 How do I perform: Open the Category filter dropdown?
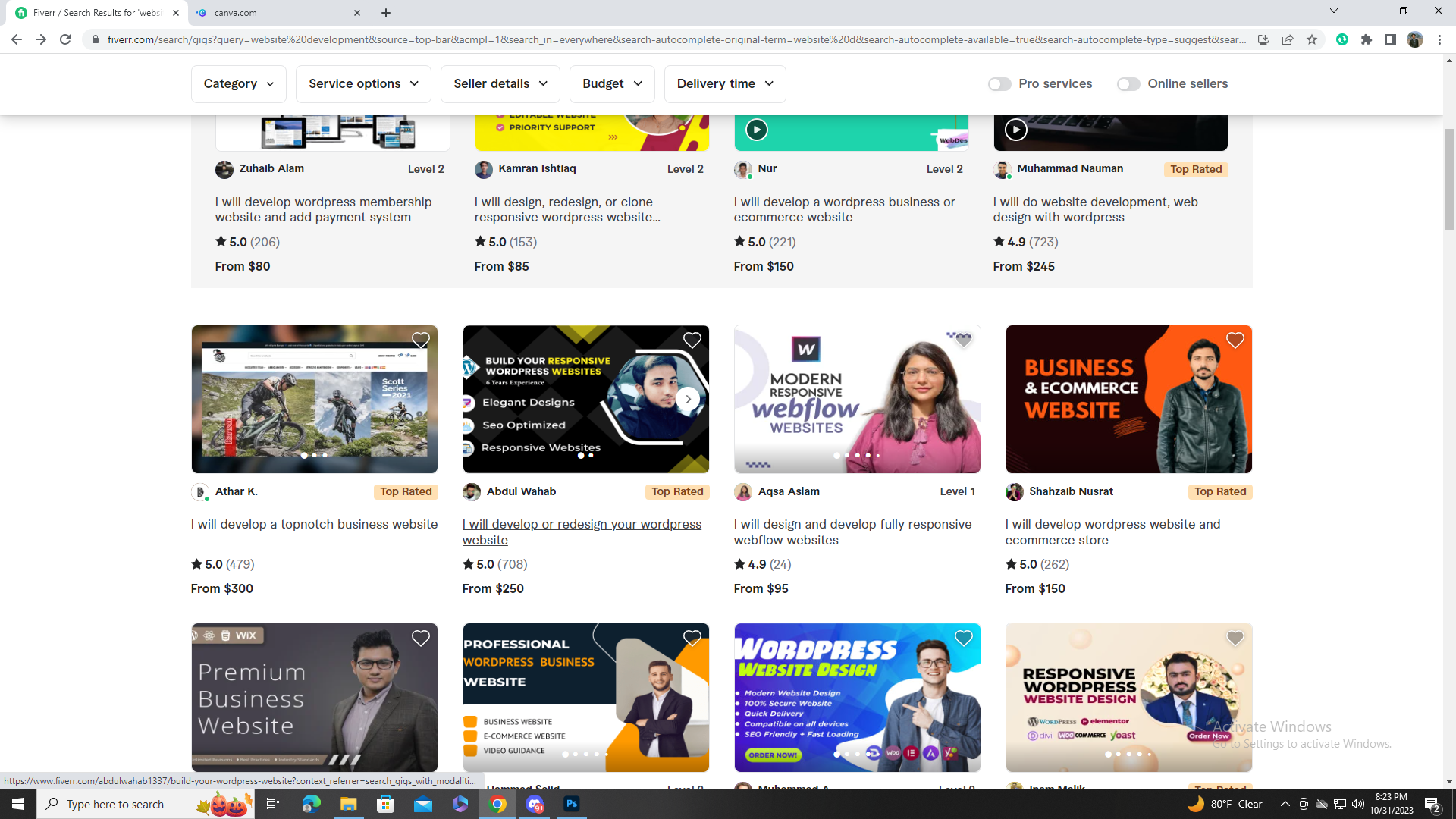(238, 83)
